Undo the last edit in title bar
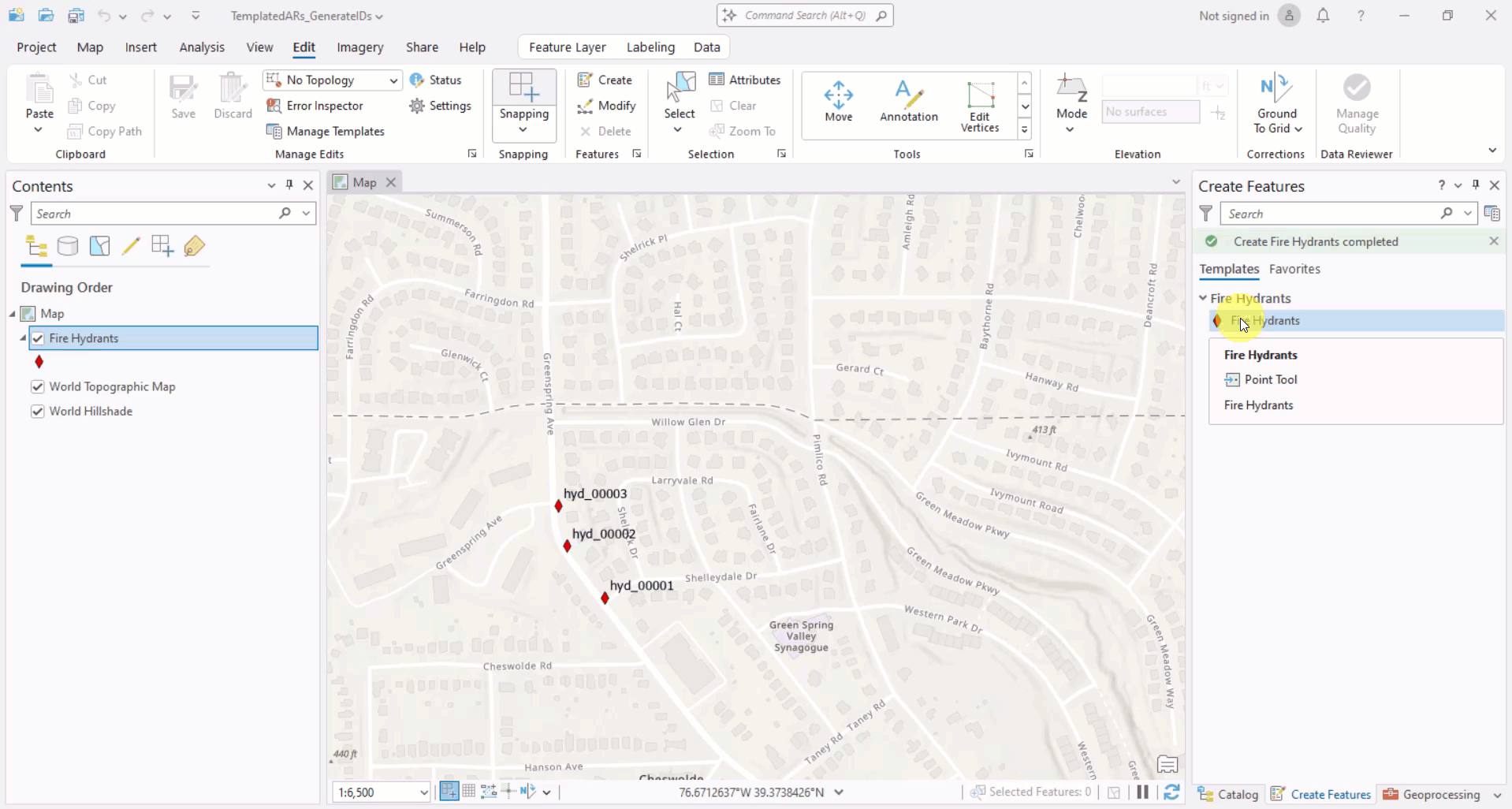 [104, 16]
